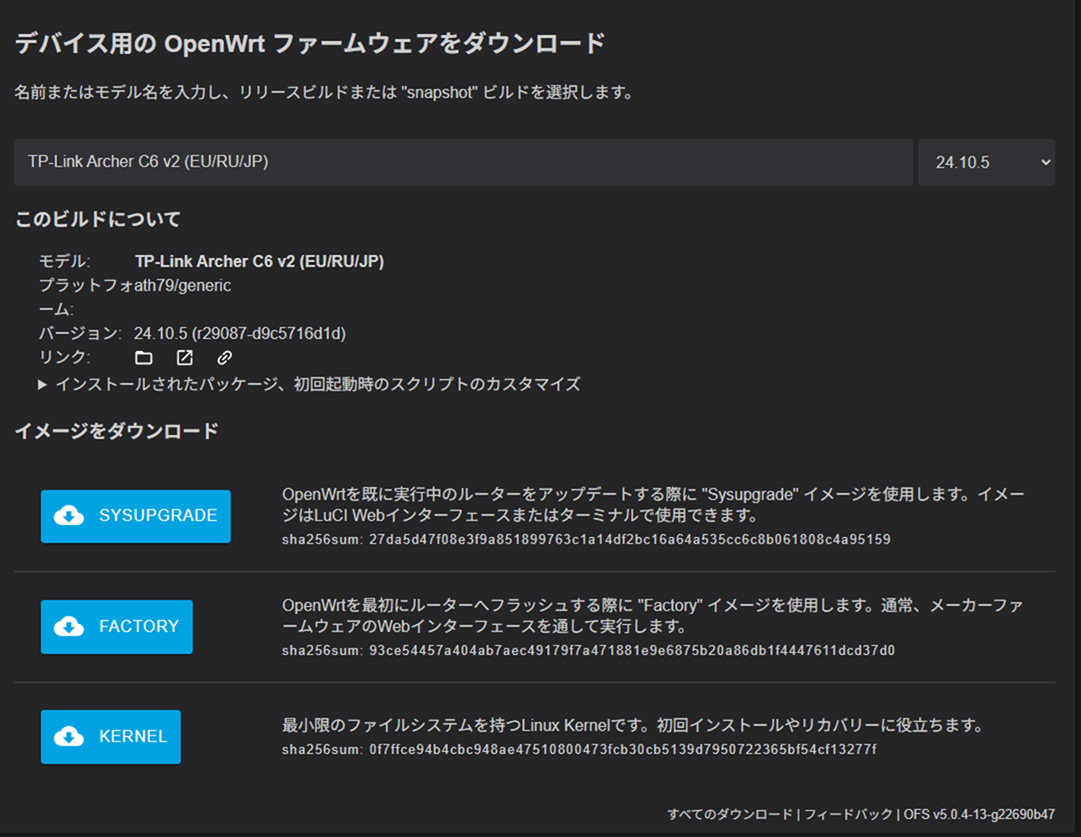The image size is (1081, 837).
Task: Open the folder link icon
Action: click(x=143, y=358)
